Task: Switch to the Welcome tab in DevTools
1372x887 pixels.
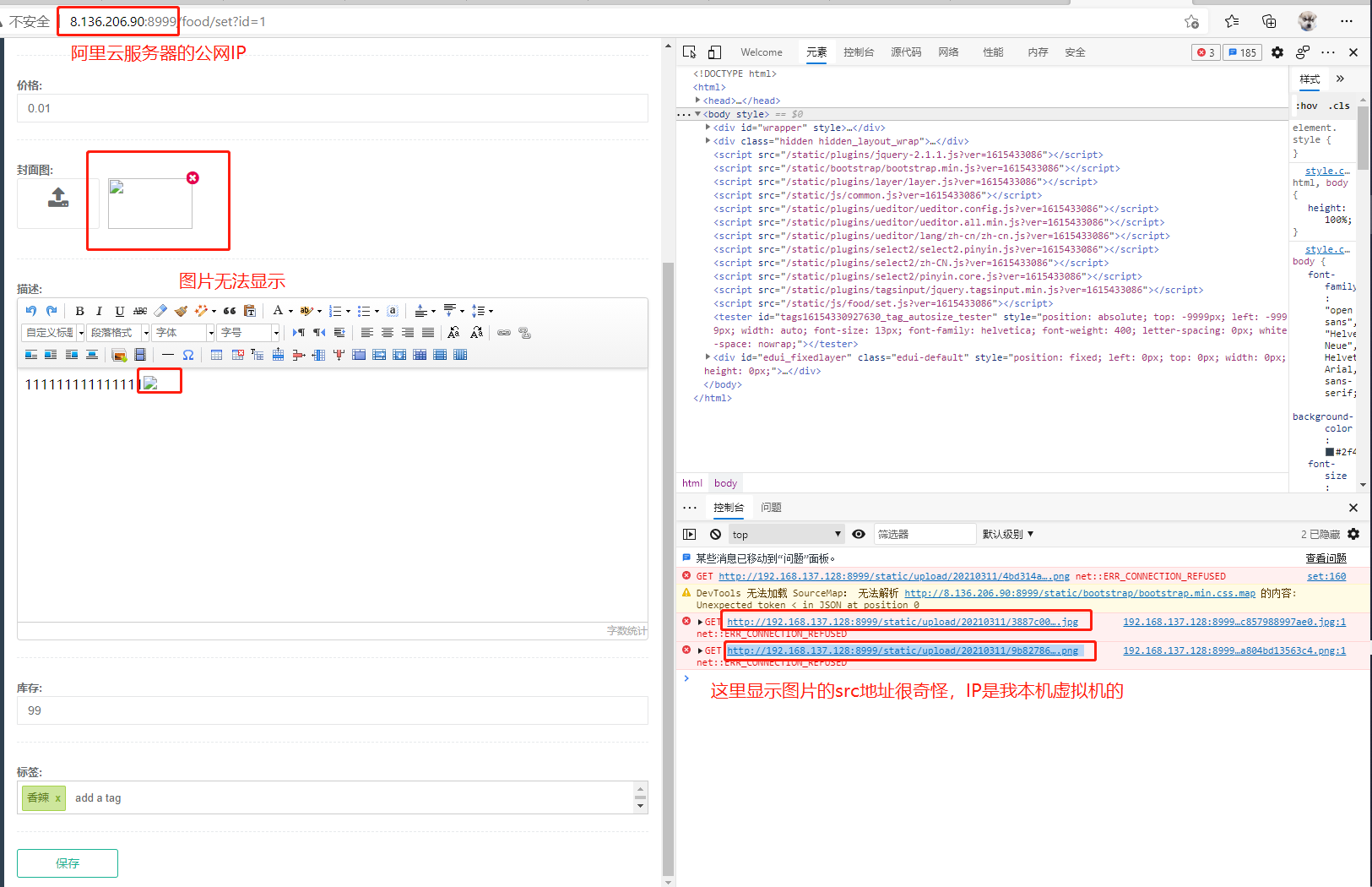Action: tap(762, 52)
